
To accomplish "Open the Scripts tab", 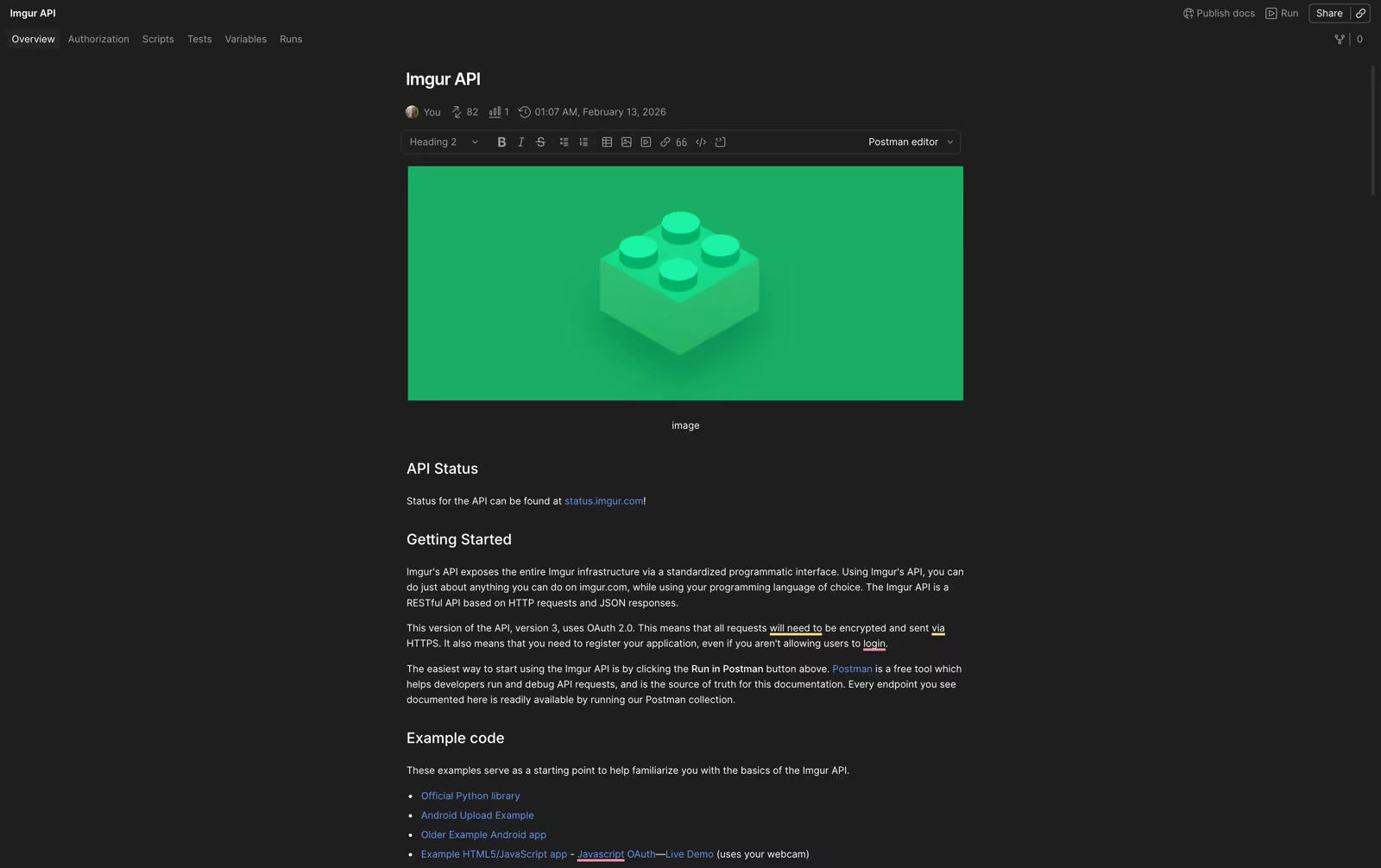I will [158, 40].
